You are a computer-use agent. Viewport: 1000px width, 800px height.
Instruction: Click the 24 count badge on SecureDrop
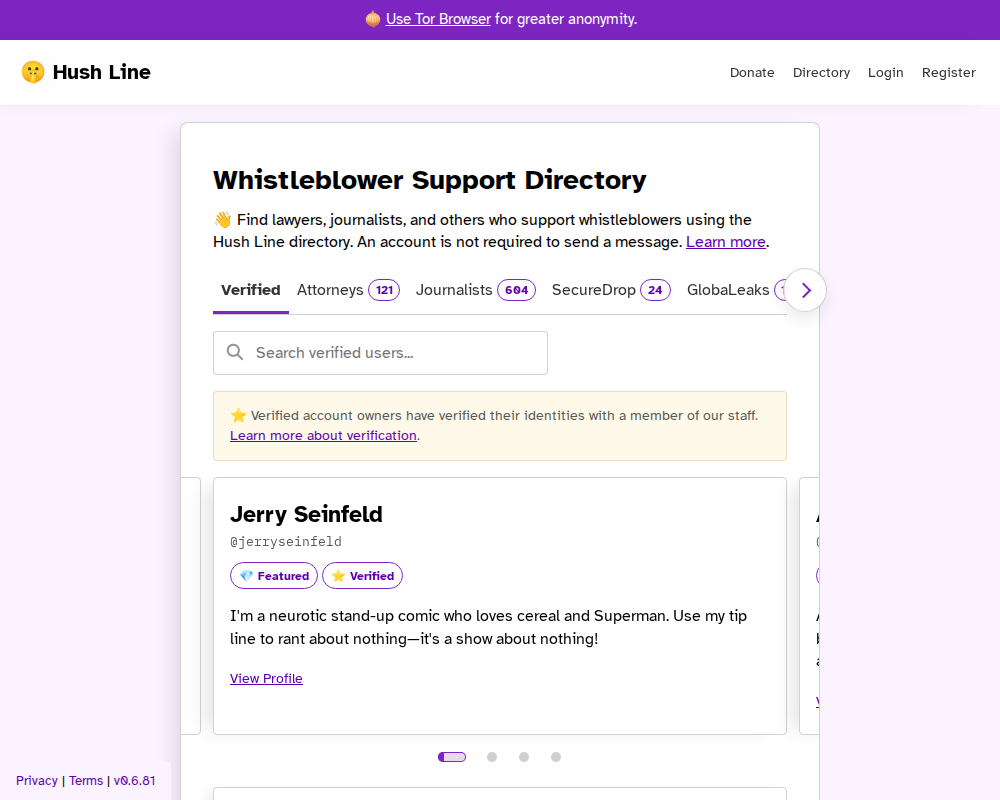[x=655, y=290]
